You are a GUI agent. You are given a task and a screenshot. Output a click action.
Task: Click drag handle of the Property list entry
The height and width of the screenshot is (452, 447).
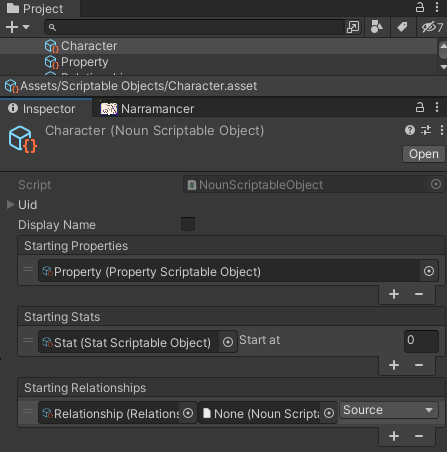(28, 269)
